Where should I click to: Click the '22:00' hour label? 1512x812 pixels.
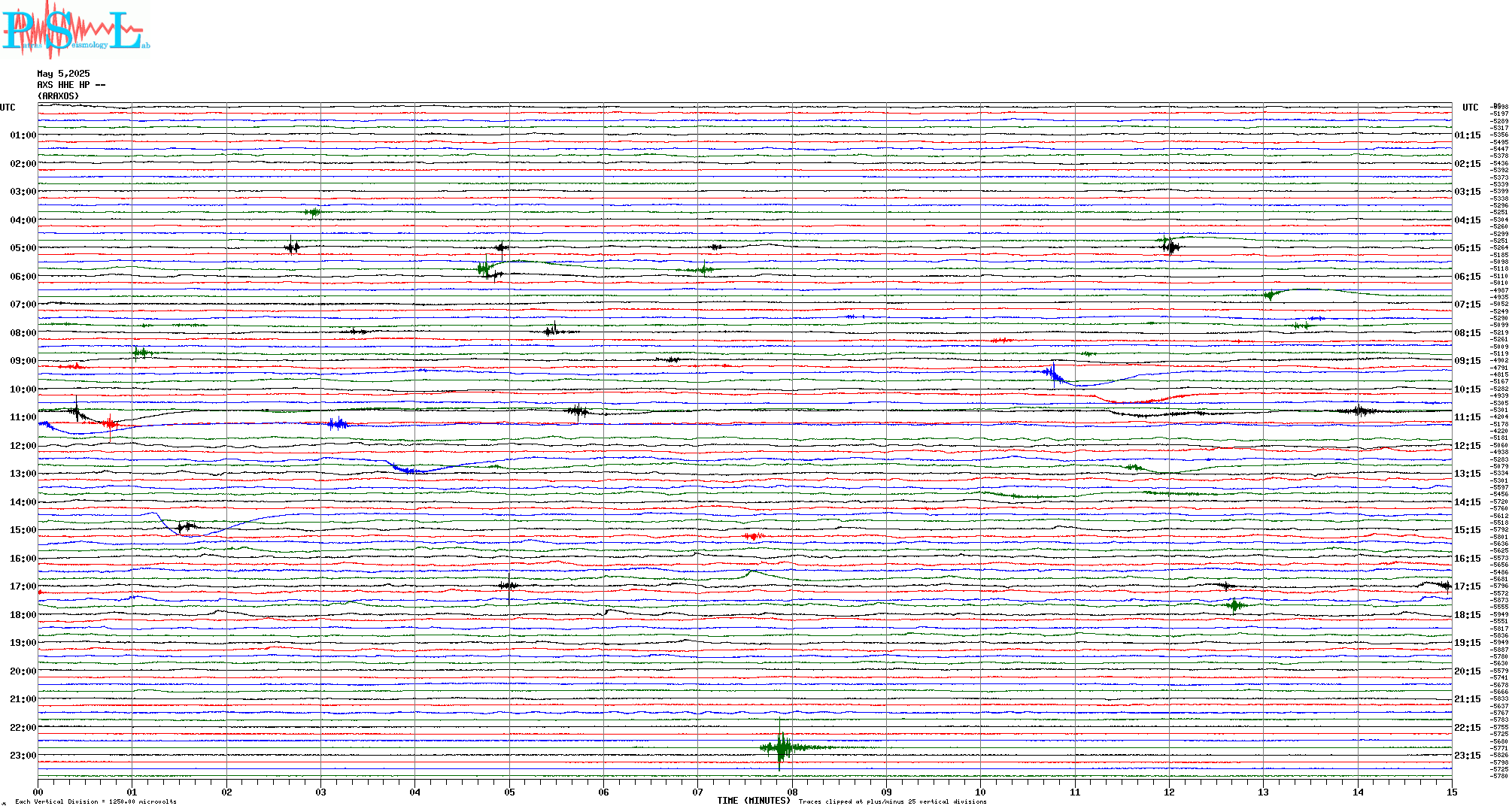point(23,728)
